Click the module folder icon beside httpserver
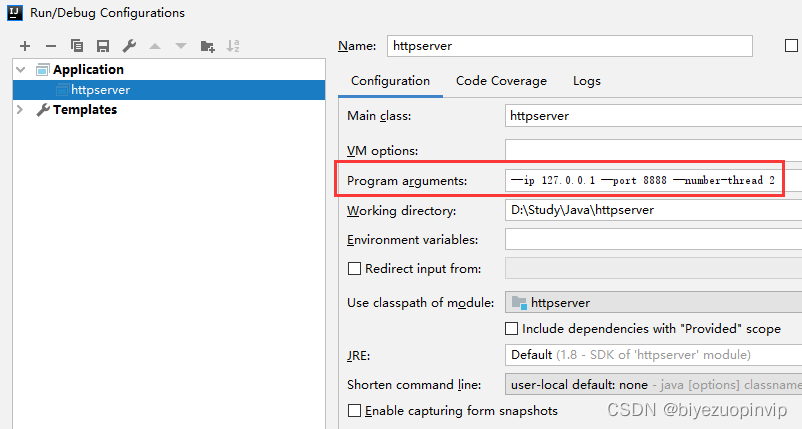Viewport: 802px width, 429px height. click(x=519, y=303)
